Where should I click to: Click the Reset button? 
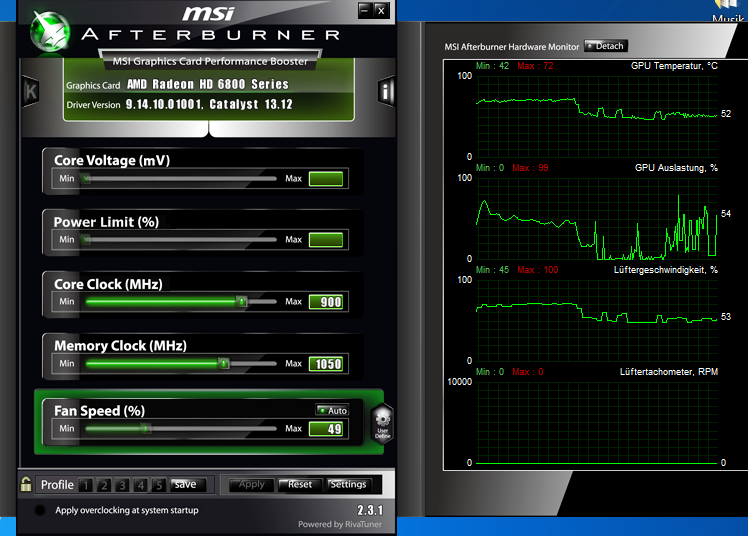(300, 485)
